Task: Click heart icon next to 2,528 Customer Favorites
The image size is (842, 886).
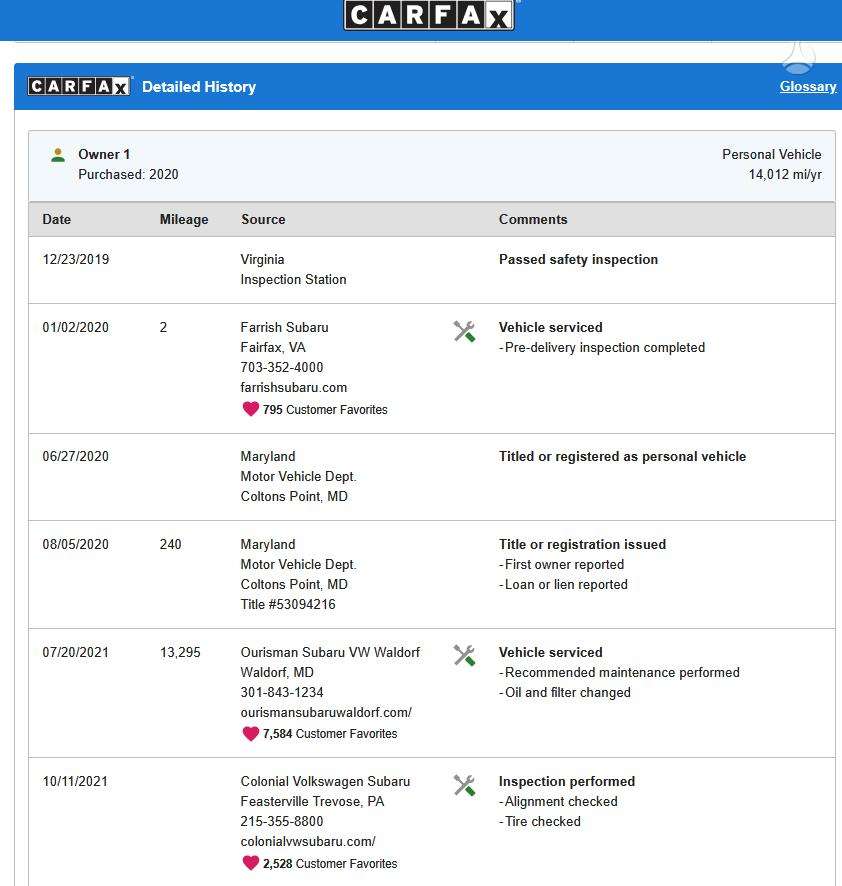Action: [x=250, y=863]
